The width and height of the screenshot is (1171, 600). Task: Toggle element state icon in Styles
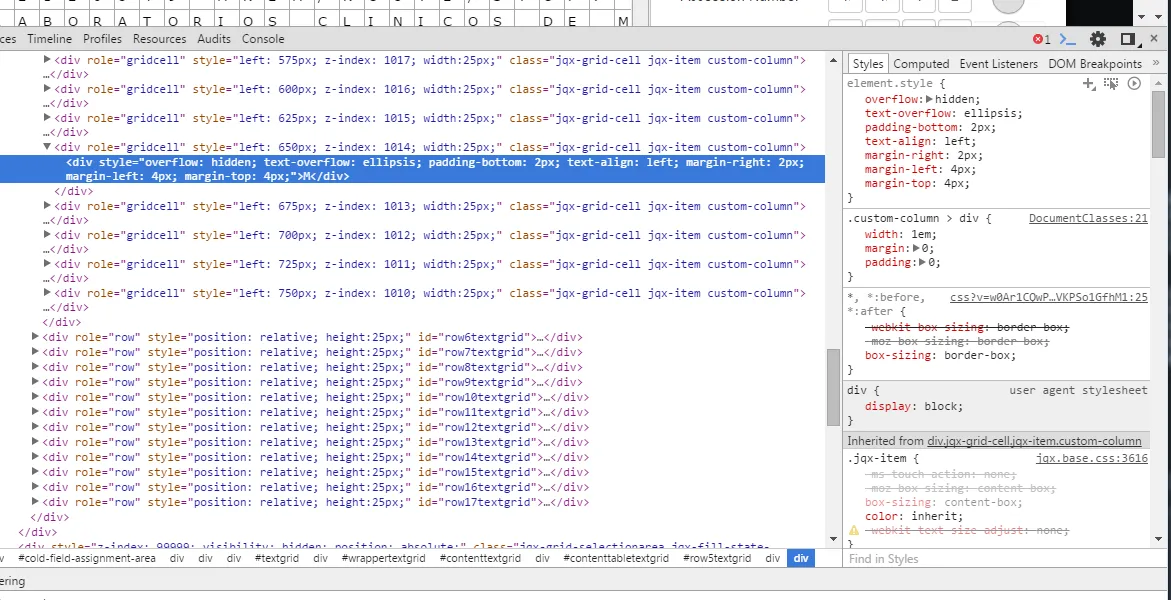click(x=1111, y=84)
